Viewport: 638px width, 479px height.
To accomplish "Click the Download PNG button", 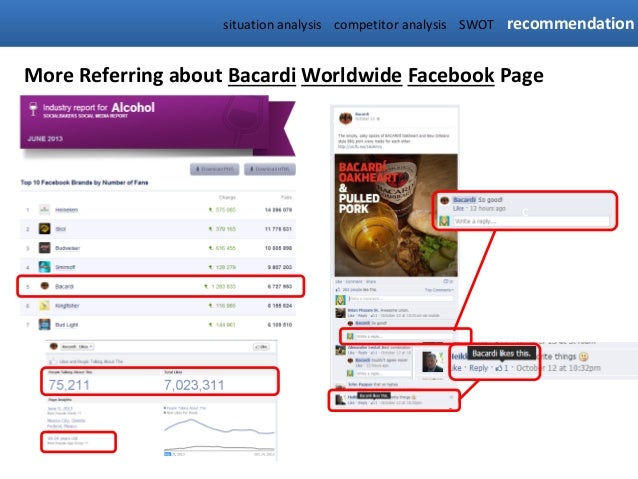I will [214, 169].
